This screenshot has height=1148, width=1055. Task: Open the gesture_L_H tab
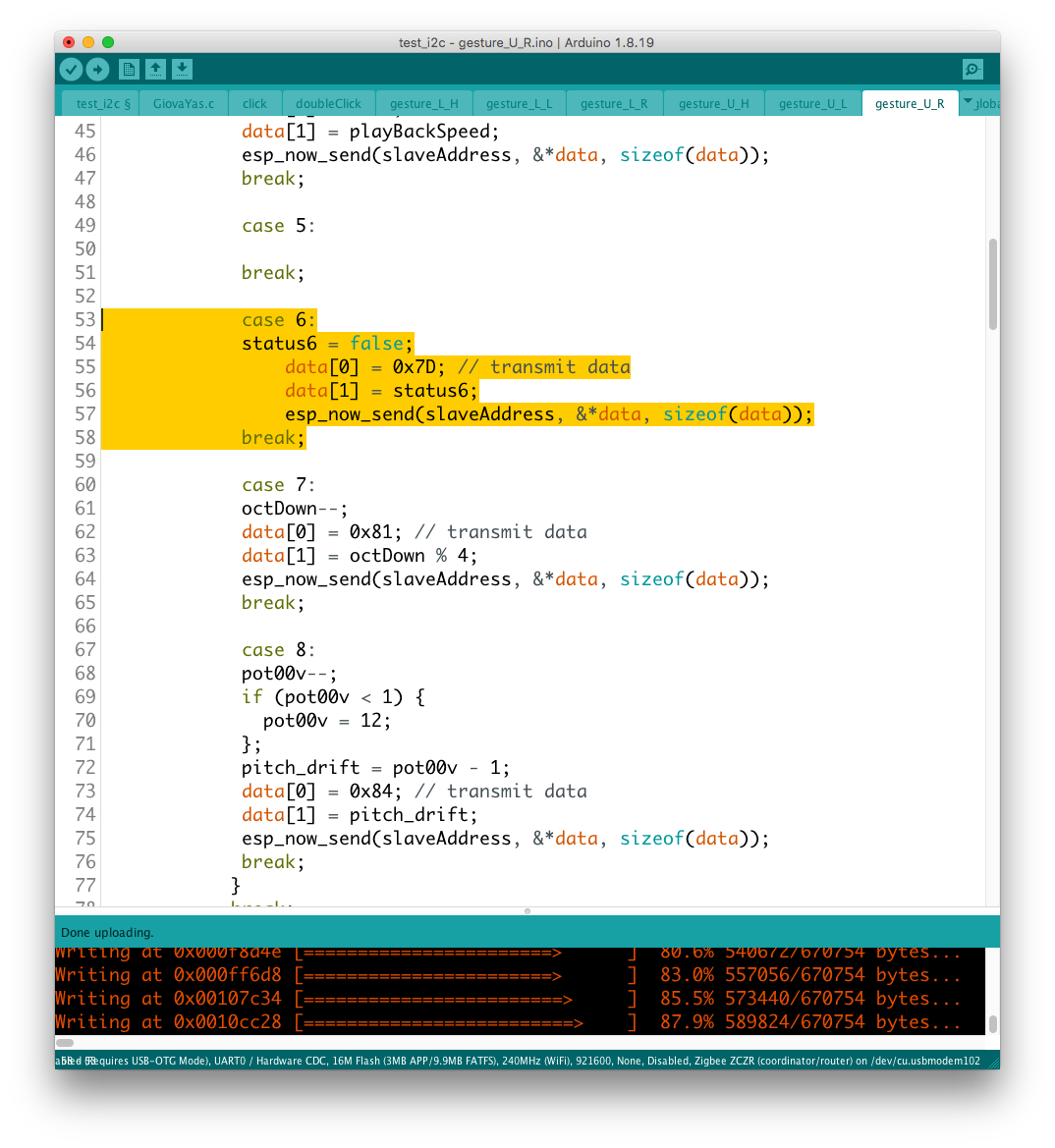coord(423,103)
